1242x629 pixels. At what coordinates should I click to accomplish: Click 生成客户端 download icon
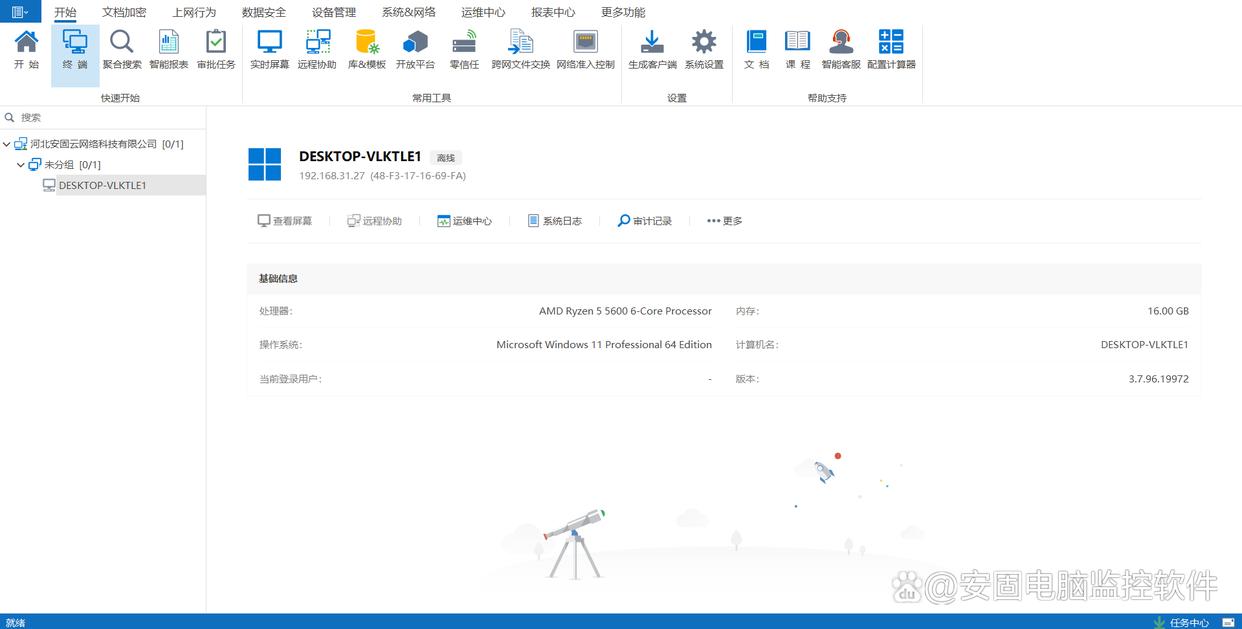[x=652, y=49]
